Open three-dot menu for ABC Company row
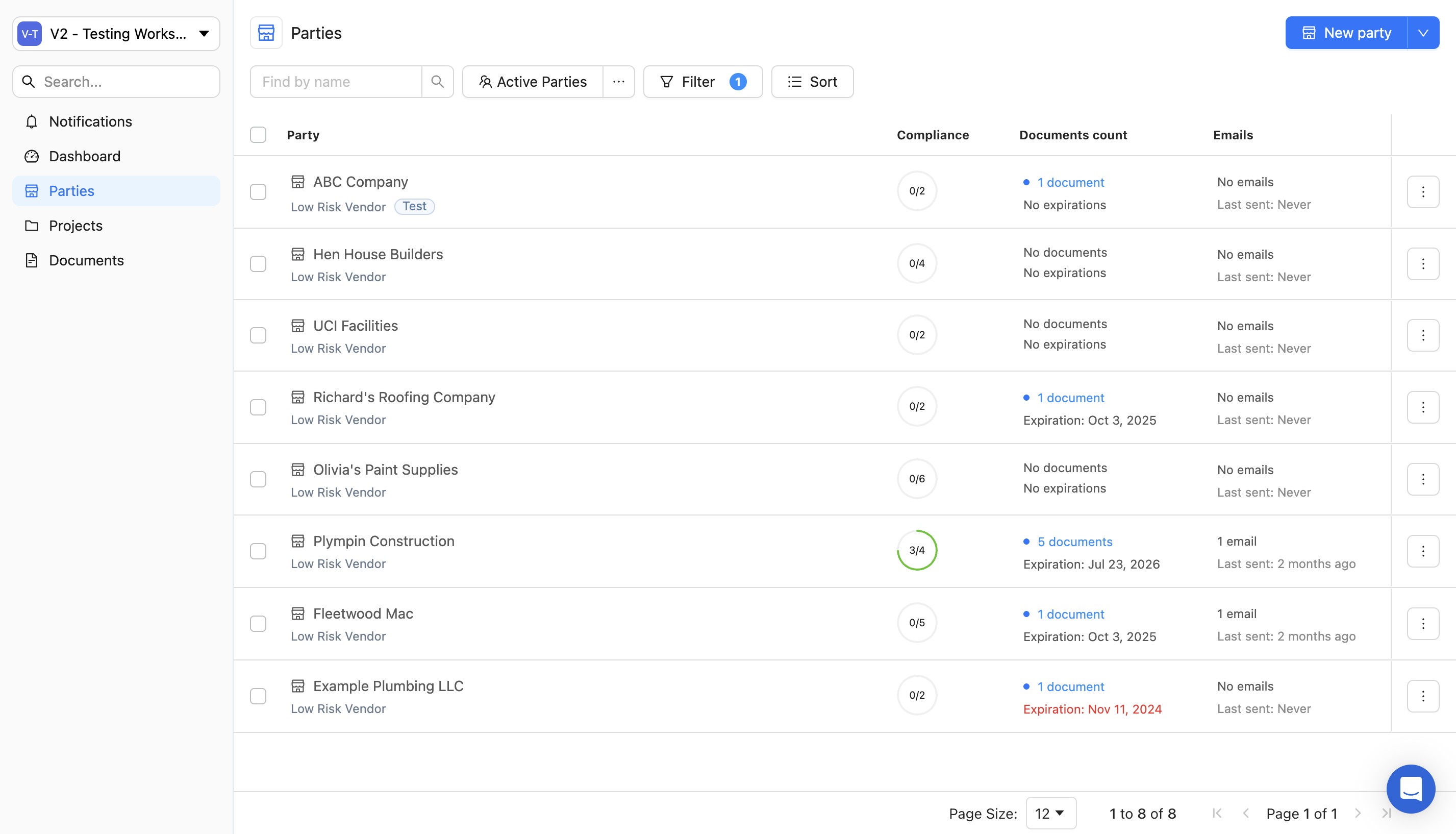The width and height of the screenshot is (1456, 834). 1423,192
